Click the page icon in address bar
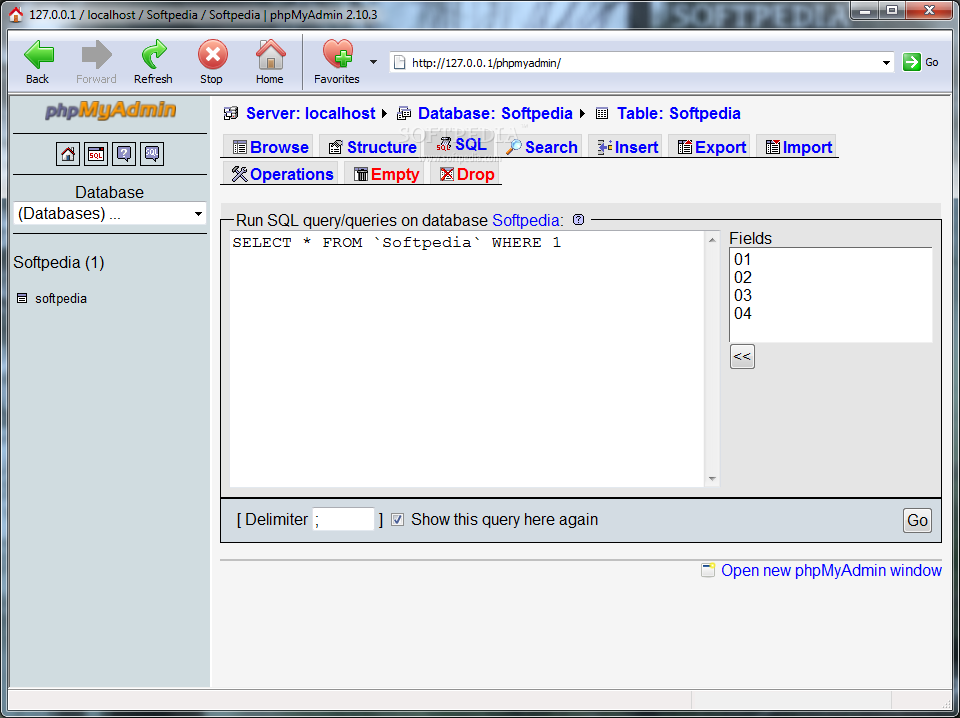 399,62
